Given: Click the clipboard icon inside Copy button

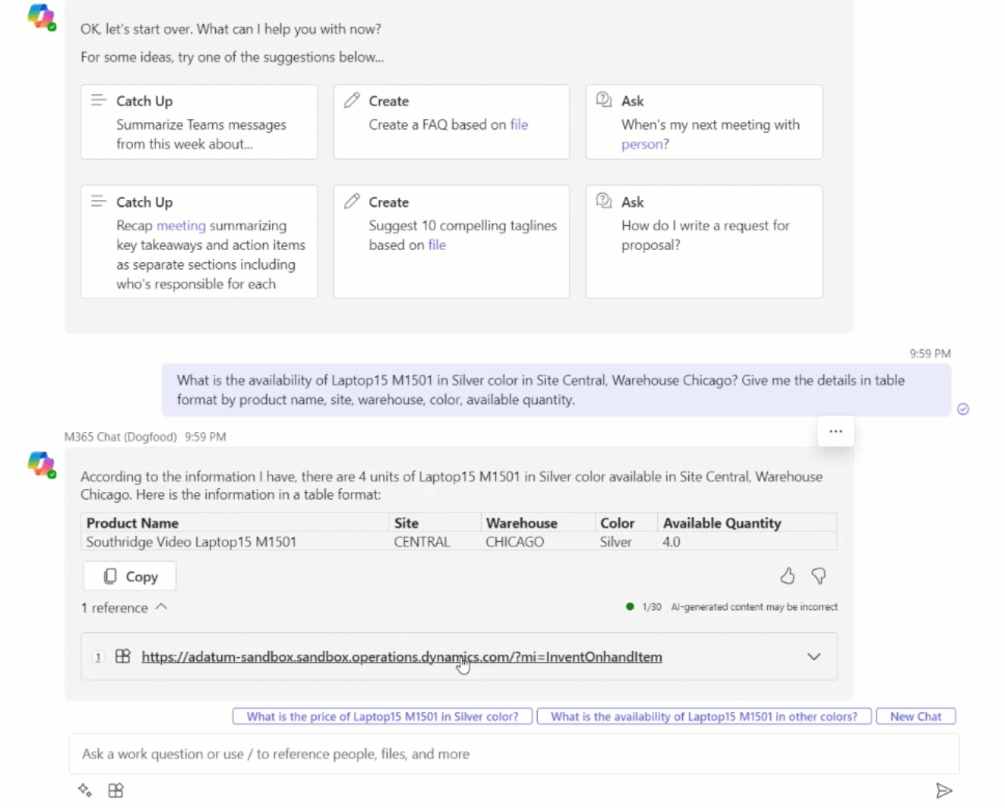Looking at the screenshot, I should 110,577.
